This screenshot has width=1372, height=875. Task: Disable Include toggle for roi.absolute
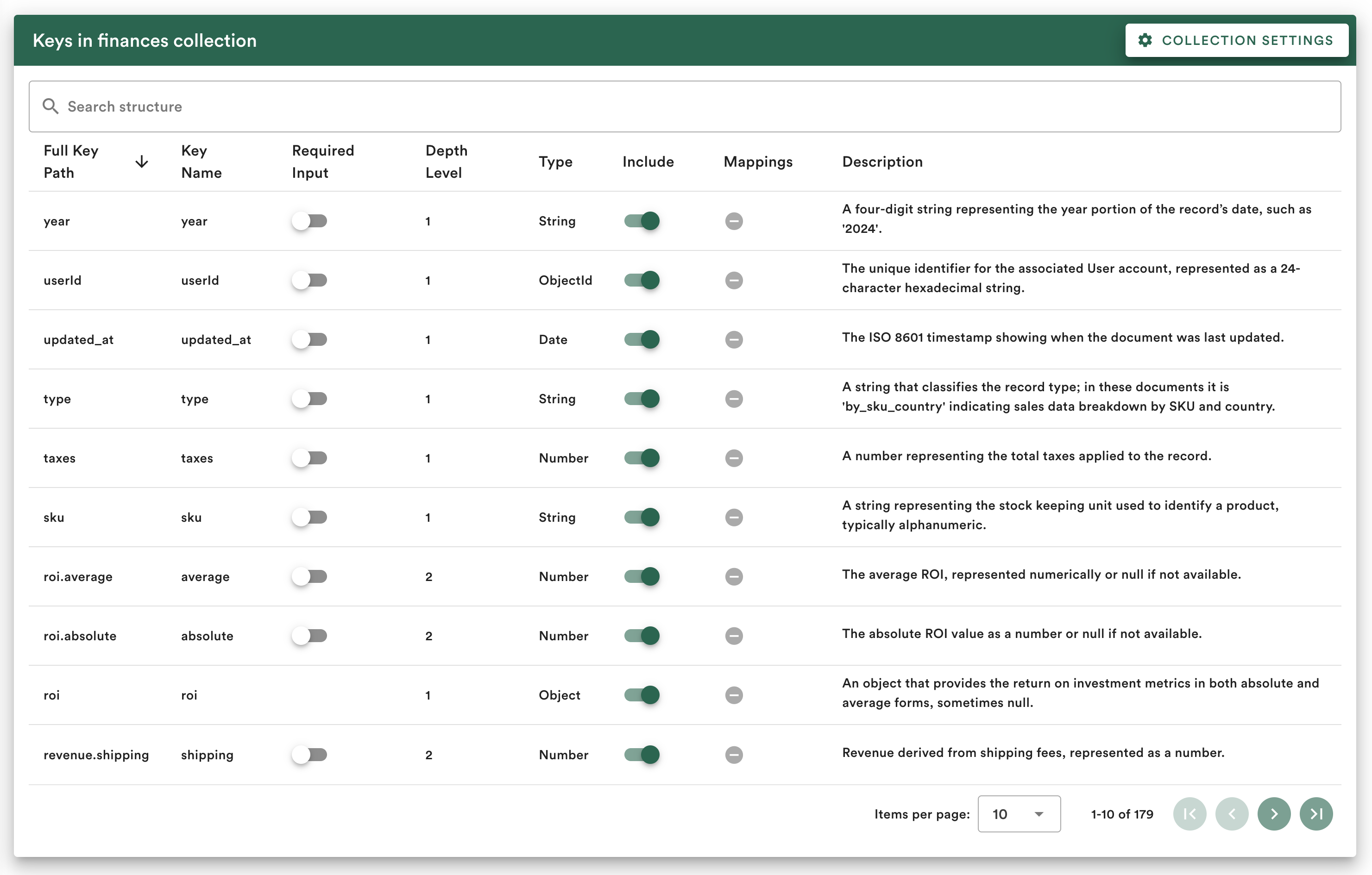pos(642,635)
